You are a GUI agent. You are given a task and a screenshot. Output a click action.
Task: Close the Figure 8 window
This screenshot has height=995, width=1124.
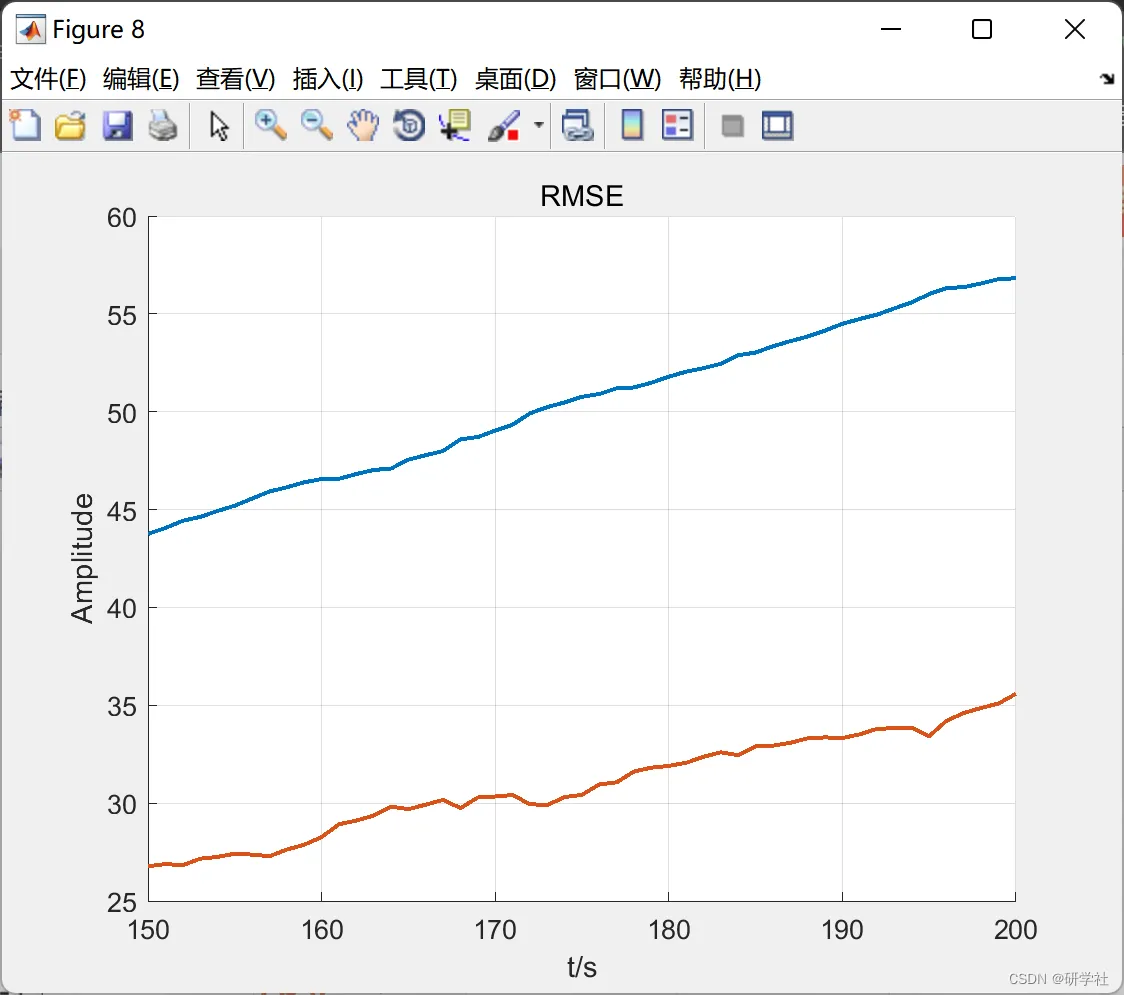[x=1075, y=29]
